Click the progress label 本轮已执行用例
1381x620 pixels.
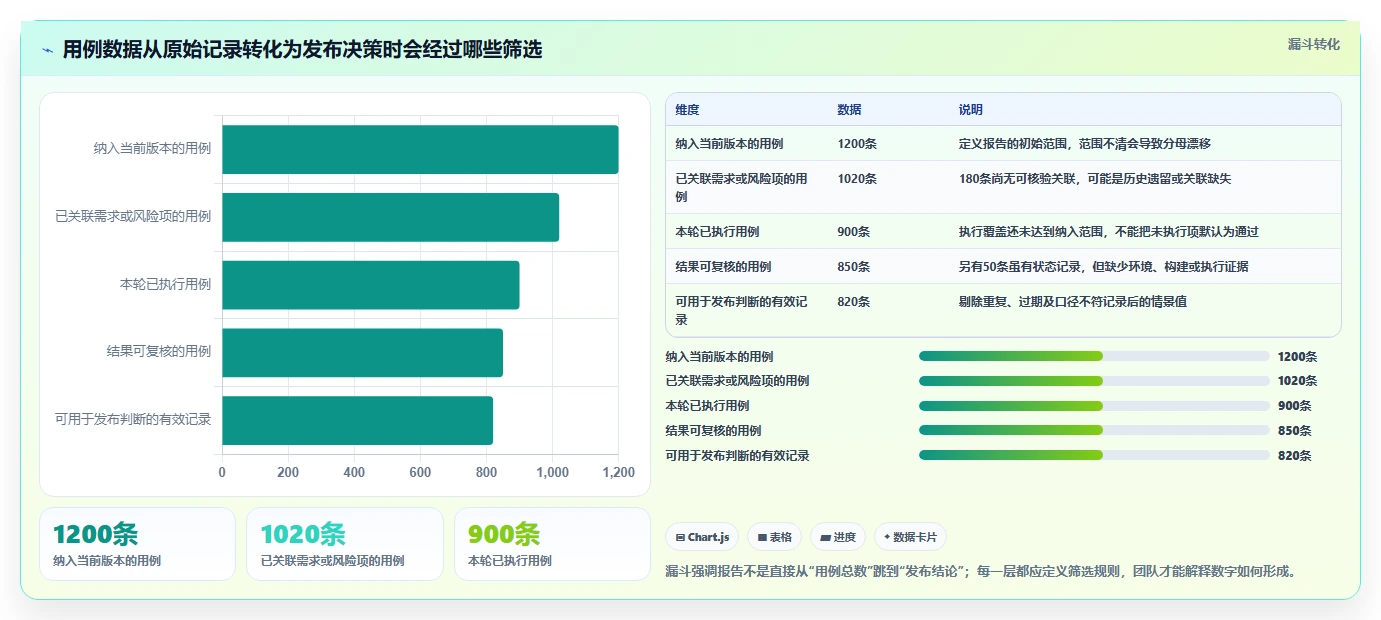(707, 406)
